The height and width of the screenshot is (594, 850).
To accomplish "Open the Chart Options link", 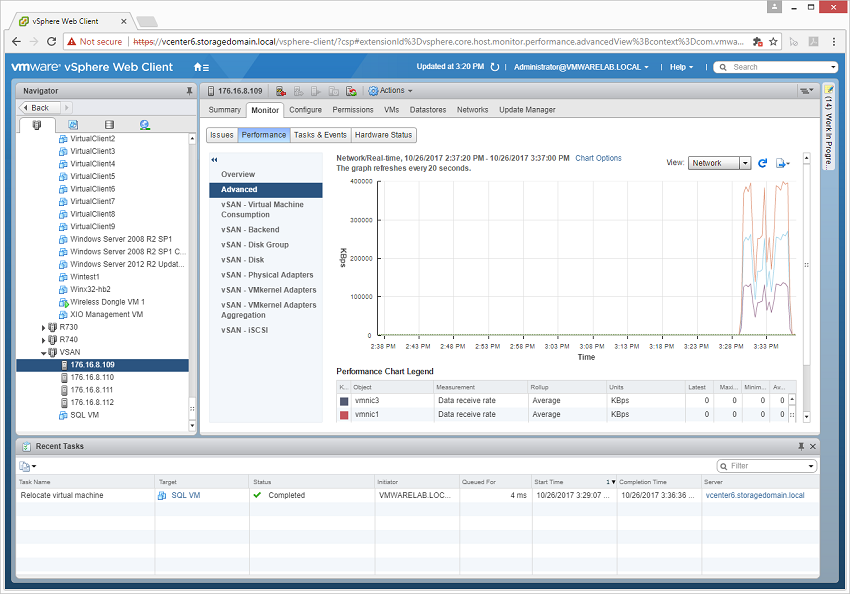I will point(598,158).
